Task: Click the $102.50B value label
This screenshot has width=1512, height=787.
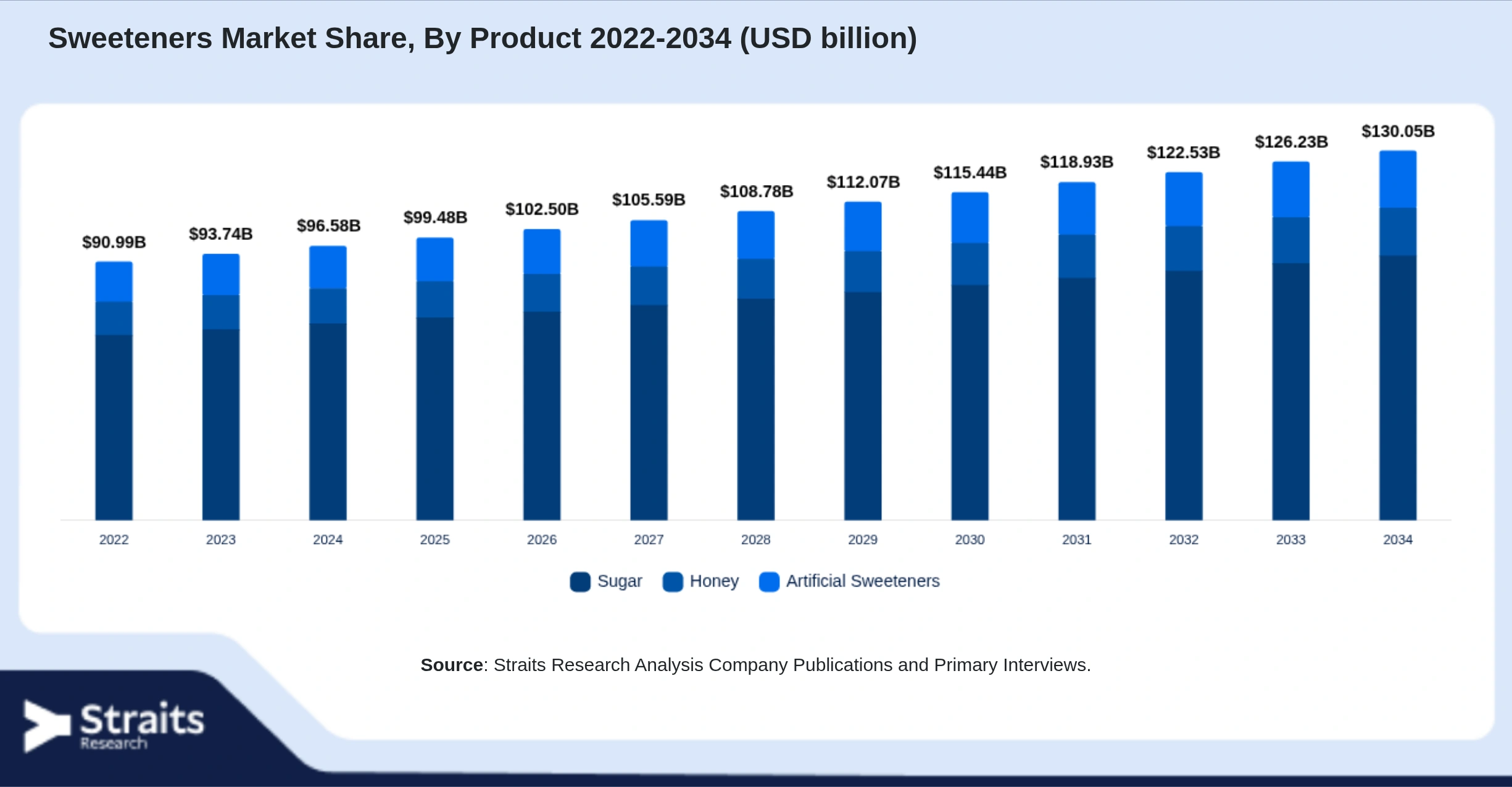Action: 542,209
